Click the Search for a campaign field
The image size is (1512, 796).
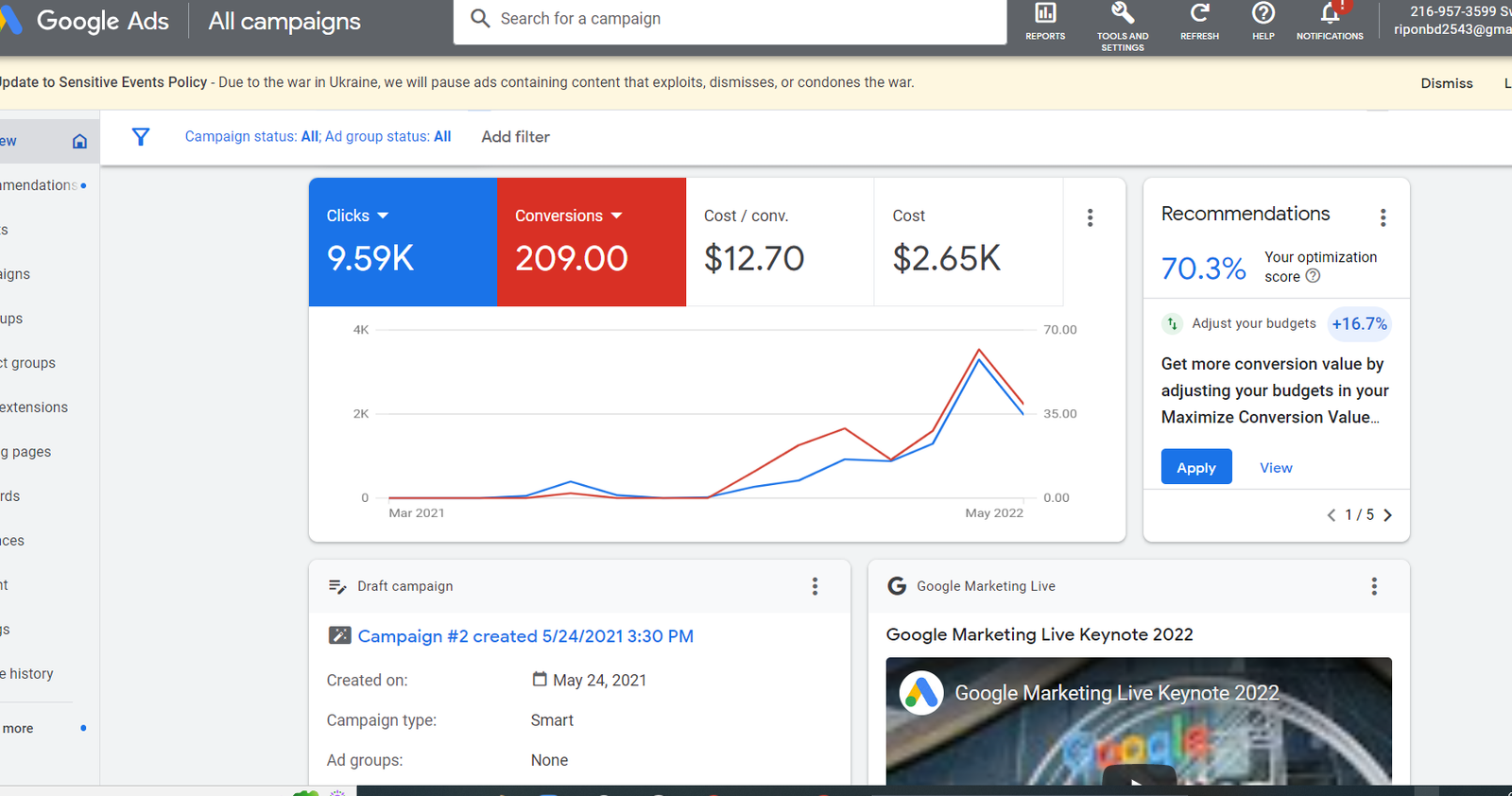pyautogui.click(x=737, y=19)
